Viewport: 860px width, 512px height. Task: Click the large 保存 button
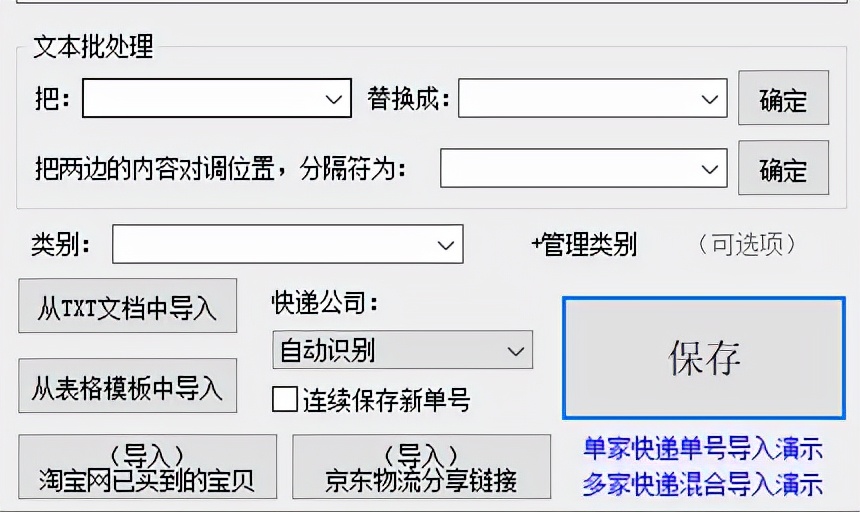[704, 359]
